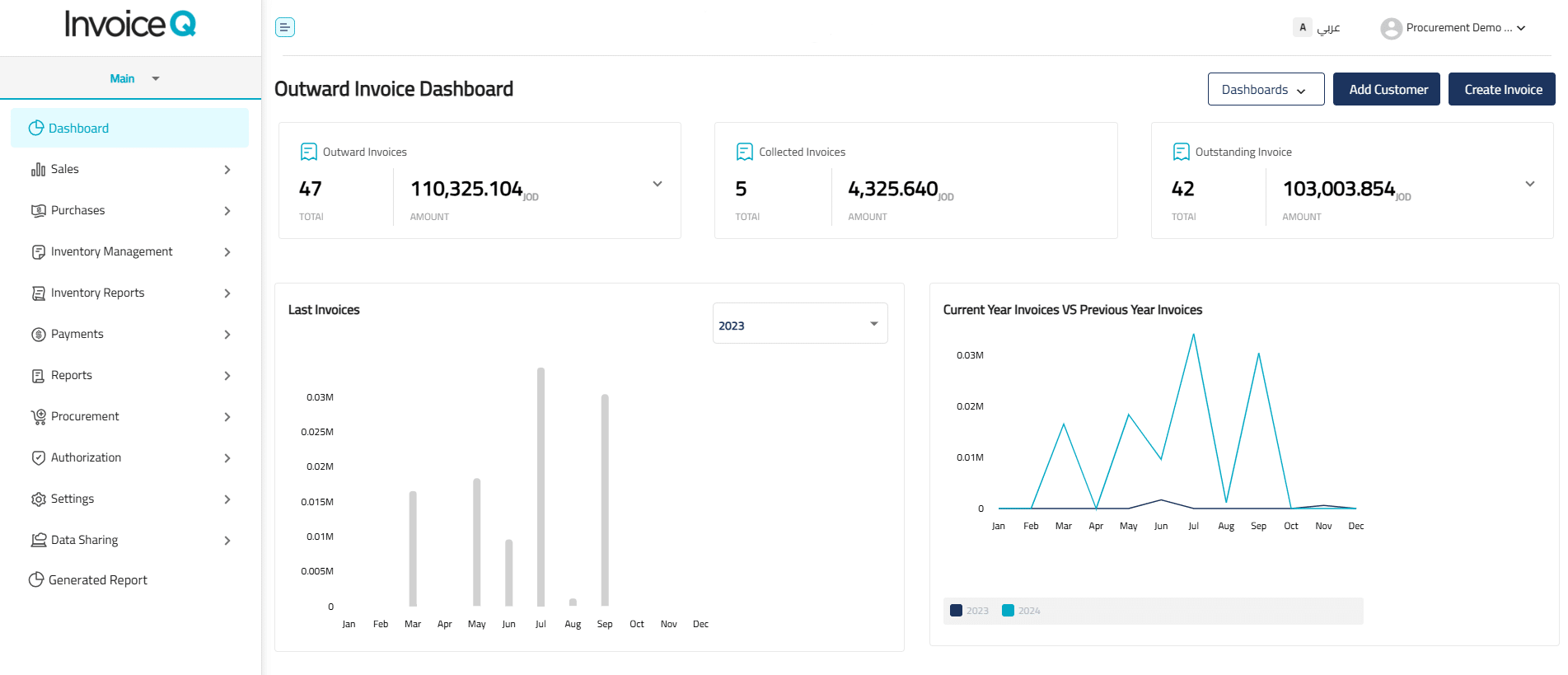This screenshot has width=1568, height=675.
Task: Click the Payments coin icon
Action: pos(38,335)
